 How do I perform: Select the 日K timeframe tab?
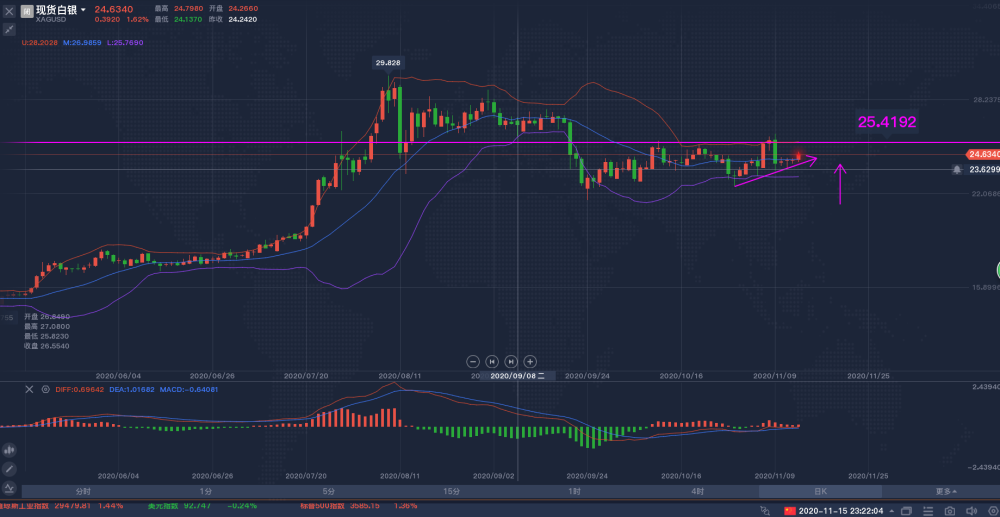[820, 492]
